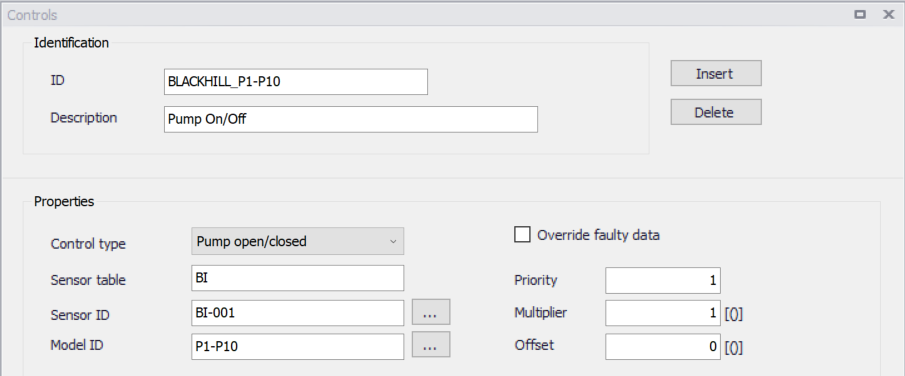Viewport: 905px width, 376px height.
Task: Select the Override faulty data label
Action: (598, 235)
